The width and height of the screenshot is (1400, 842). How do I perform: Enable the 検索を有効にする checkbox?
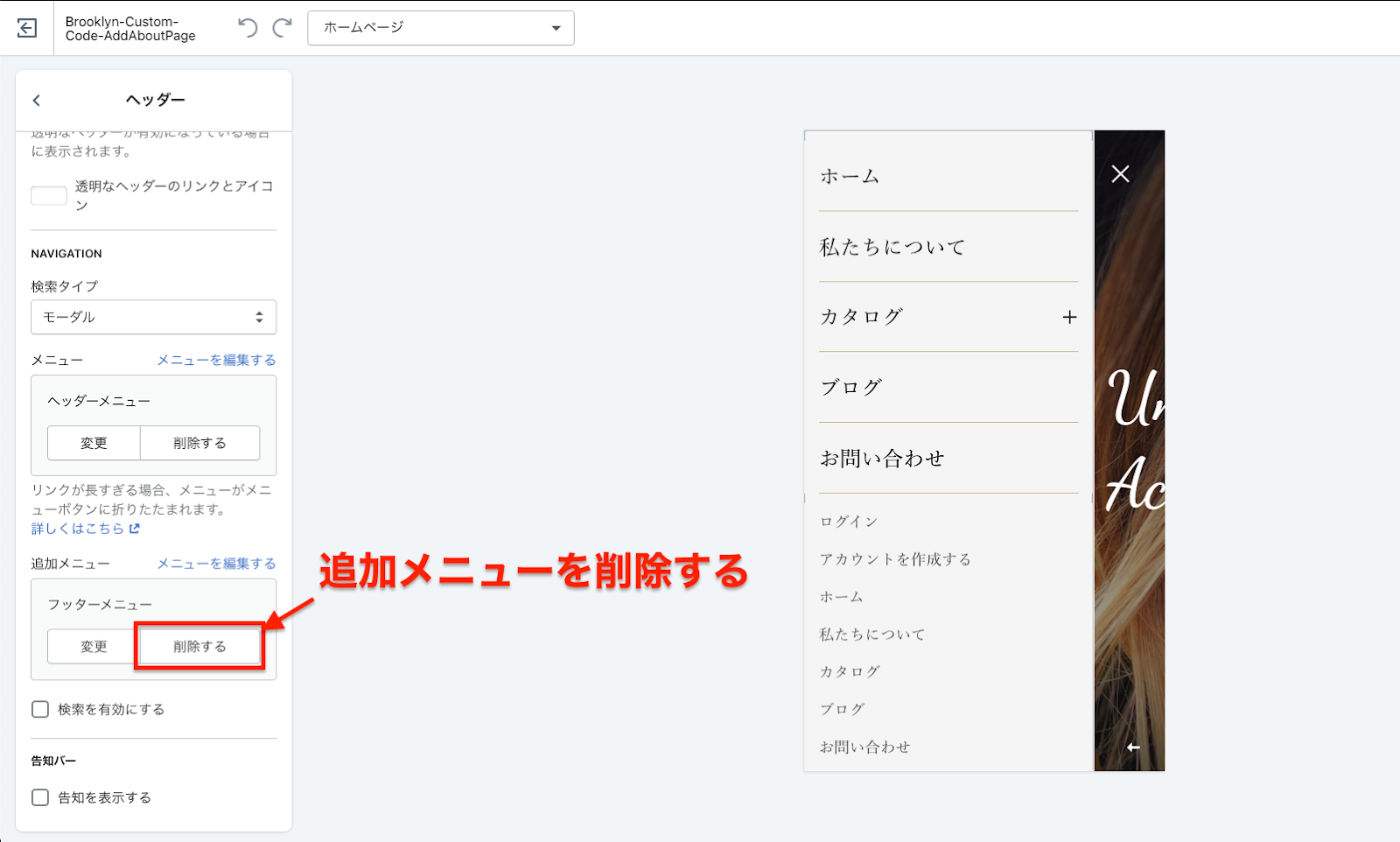(40, 709)
